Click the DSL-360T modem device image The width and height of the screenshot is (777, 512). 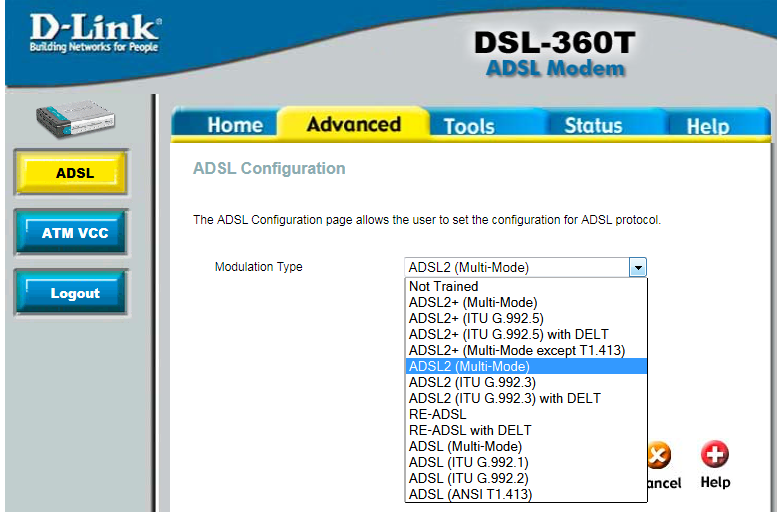click(75, 119)
